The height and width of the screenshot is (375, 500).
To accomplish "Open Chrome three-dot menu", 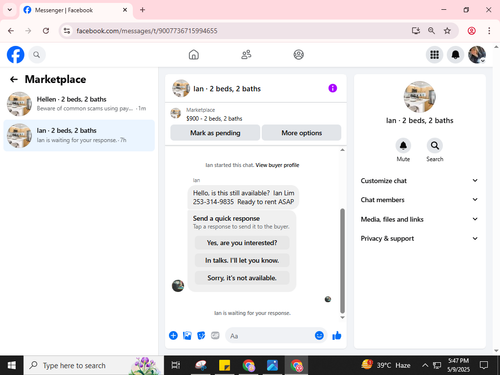I will pos(489,31).
